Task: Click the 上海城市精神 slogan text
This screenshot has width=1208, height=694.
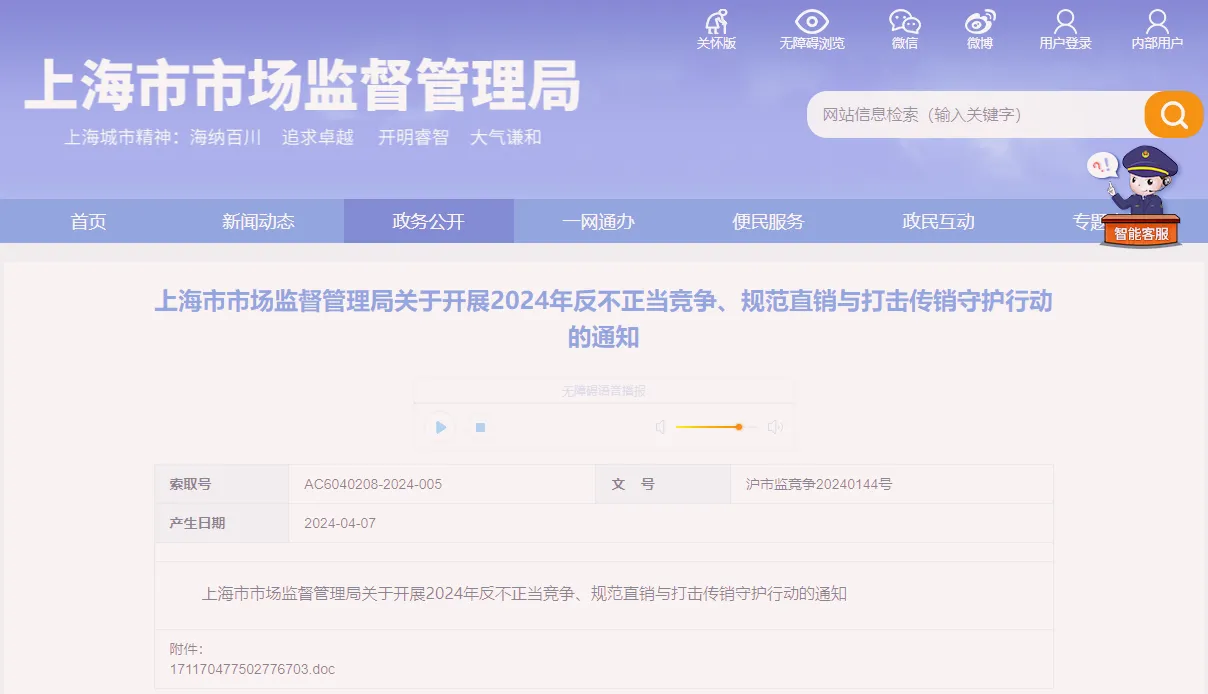Action: click(x=303, y=137)
